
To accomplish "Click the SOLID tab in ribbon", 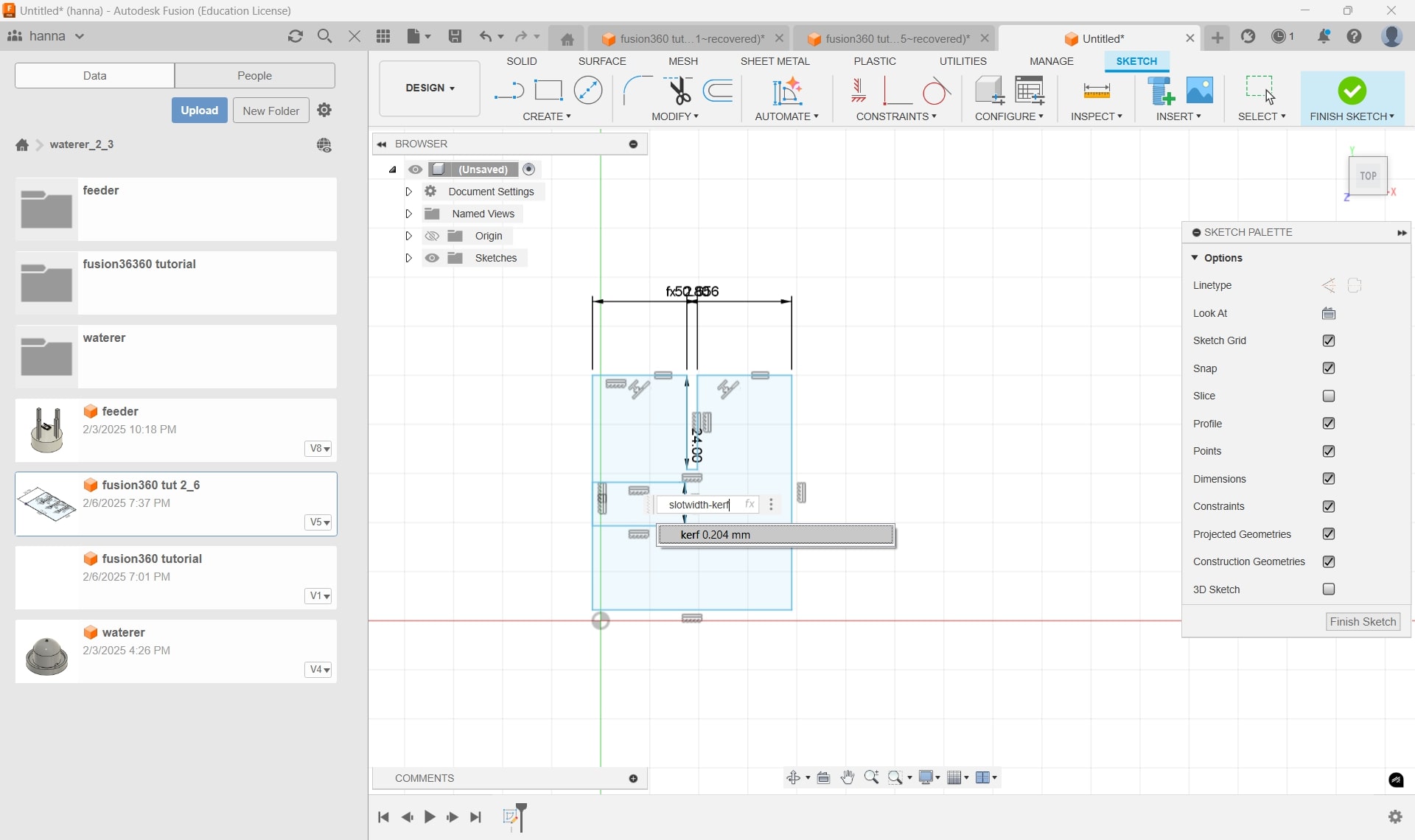I will [522, 61].
